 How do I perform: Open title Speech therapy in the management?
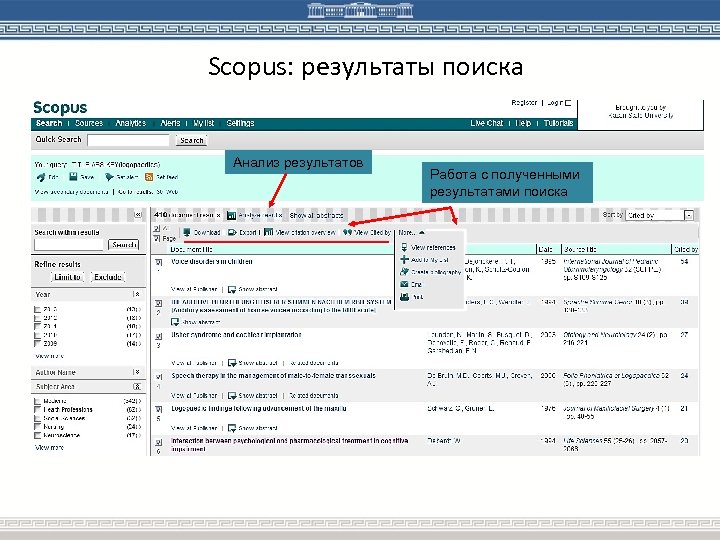click(273, 376)
